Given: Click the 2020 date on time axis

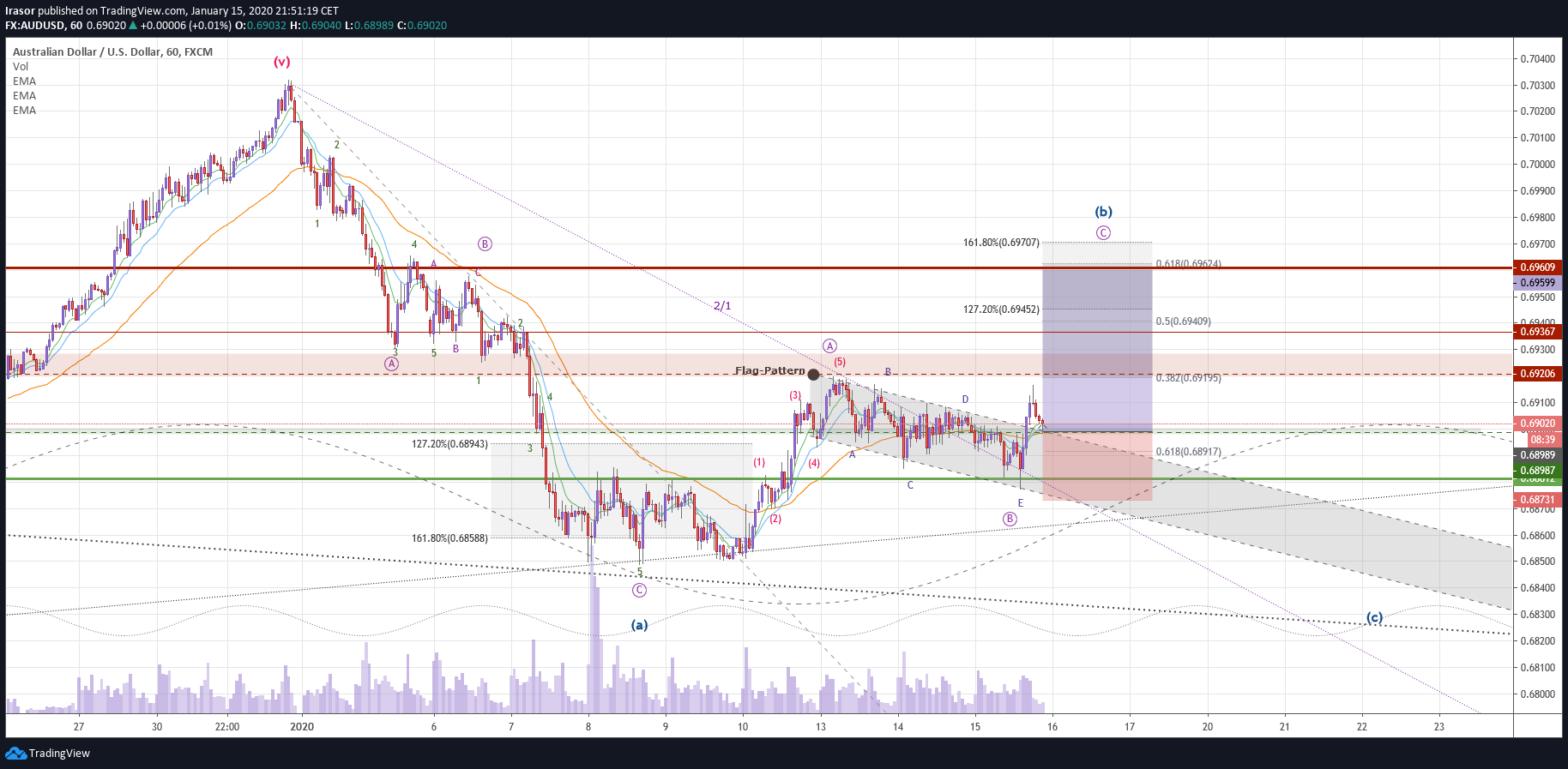Looking at the screenshot, I should click(x=302, y=727).
